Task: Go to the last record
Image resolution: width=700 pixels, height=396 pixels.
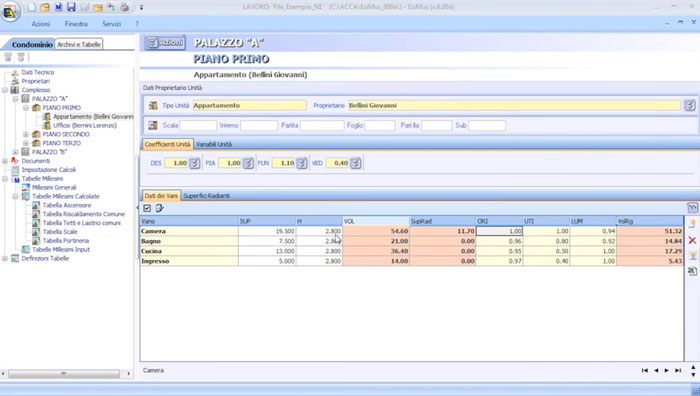Action: (678, 371)
